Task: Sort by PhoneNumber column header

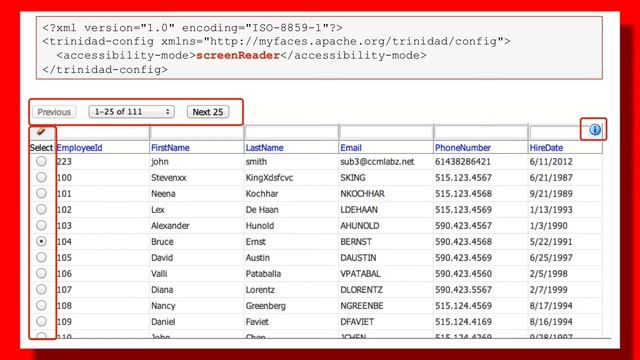Action: pos(463,148)
